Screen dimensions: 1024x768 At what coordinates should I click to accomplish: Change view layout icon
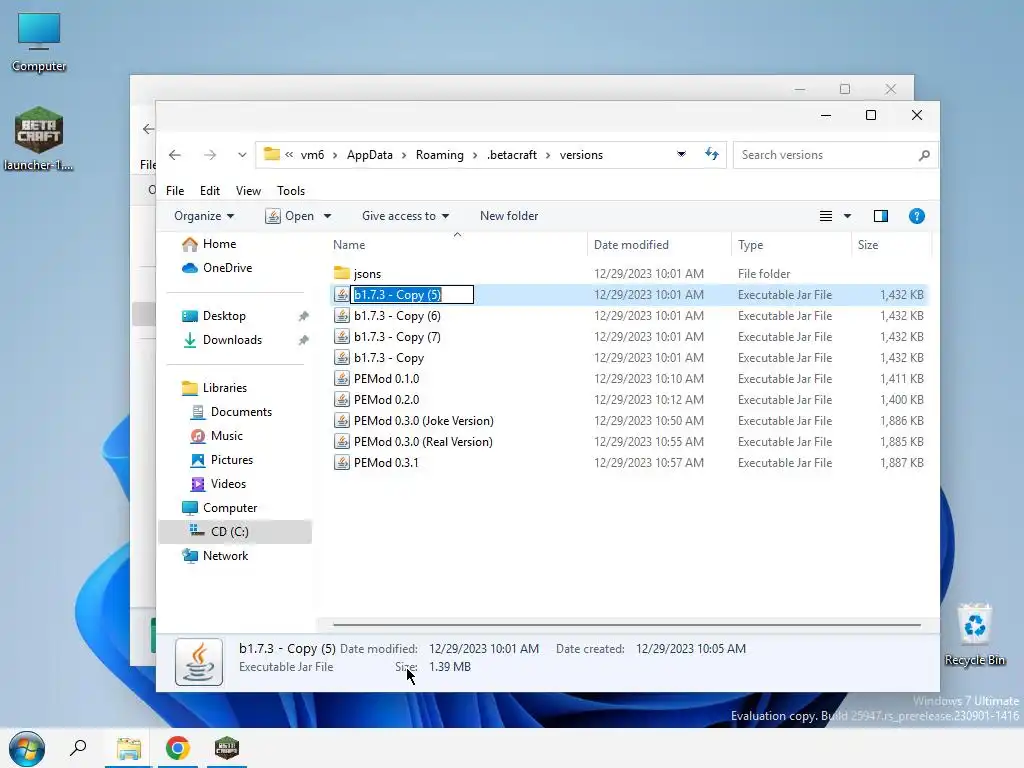coord(825,216)
